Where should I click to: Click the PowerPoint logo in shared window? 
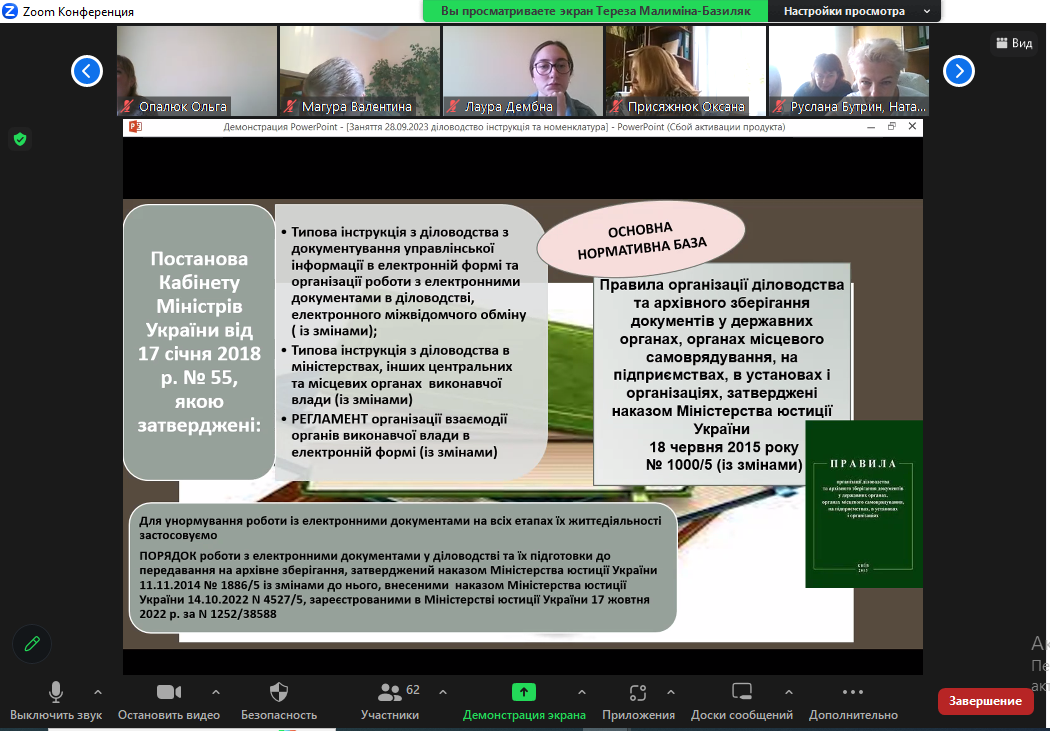[135, 127]
